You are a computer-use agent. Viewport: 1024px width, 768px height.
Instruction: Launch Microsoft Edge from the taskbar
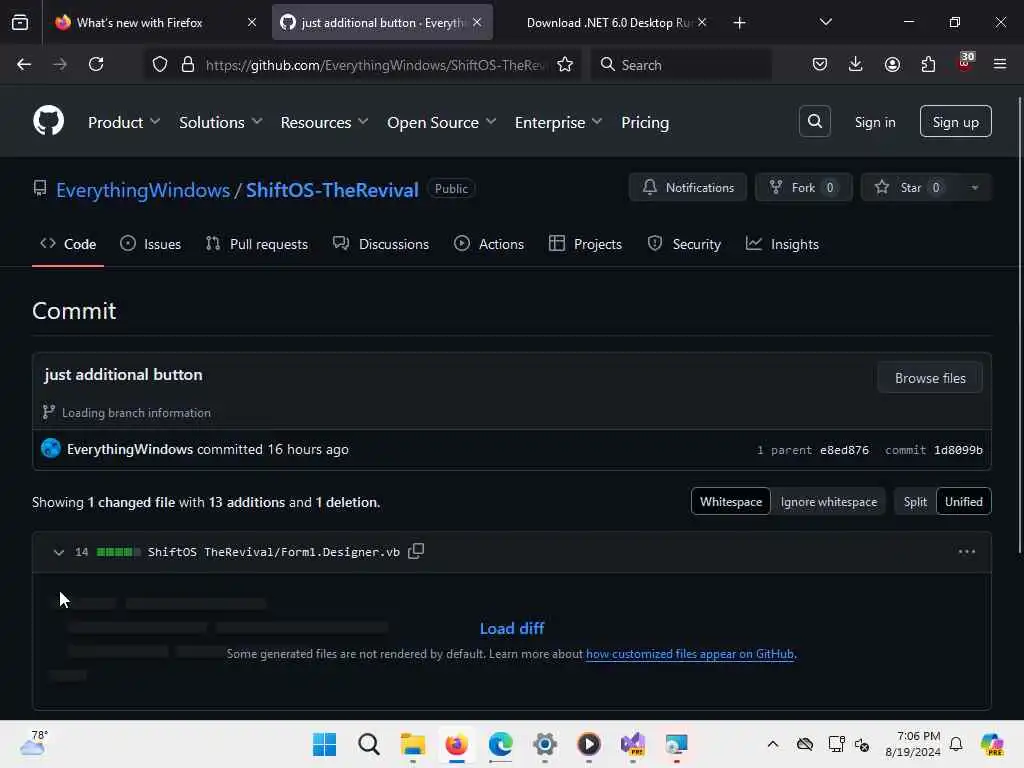[501, 744]
